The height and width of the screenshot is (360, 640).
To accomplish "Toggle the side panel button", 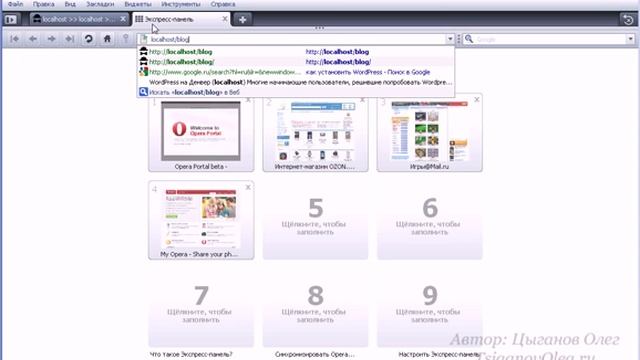I will pos(11,19).
